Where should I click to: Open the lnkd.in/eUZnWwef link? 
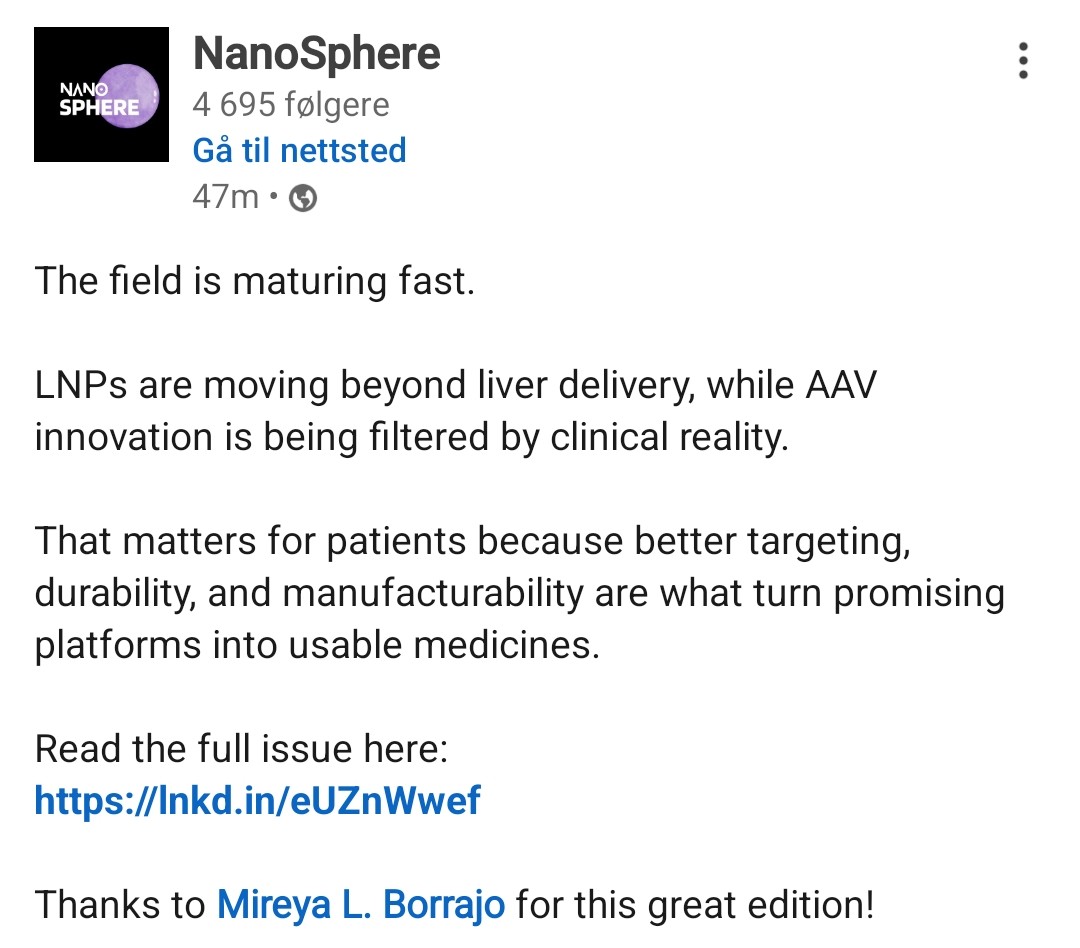pos(257,800)
